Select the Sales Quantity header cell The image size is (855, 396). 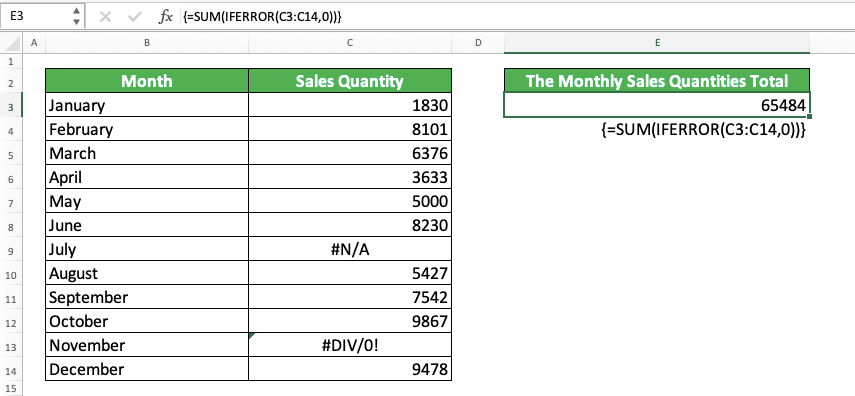point(350,81)
